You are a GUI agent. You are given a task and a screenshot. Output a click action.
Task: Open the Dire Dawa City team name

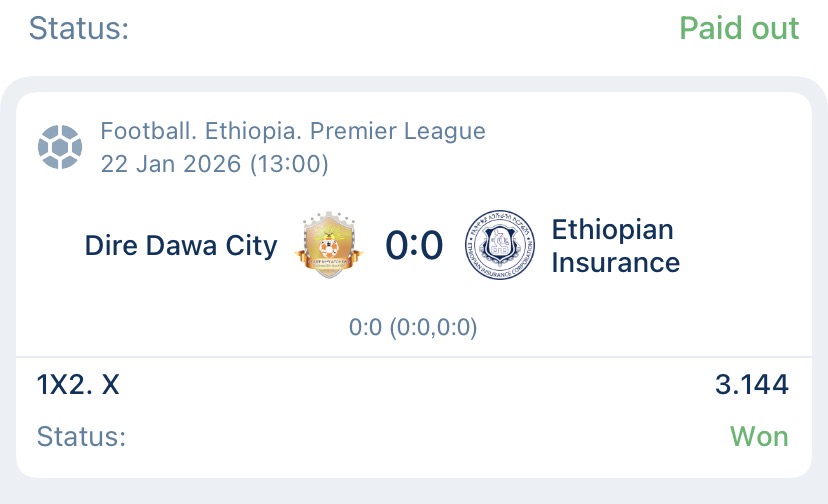(x=181, y=246)
